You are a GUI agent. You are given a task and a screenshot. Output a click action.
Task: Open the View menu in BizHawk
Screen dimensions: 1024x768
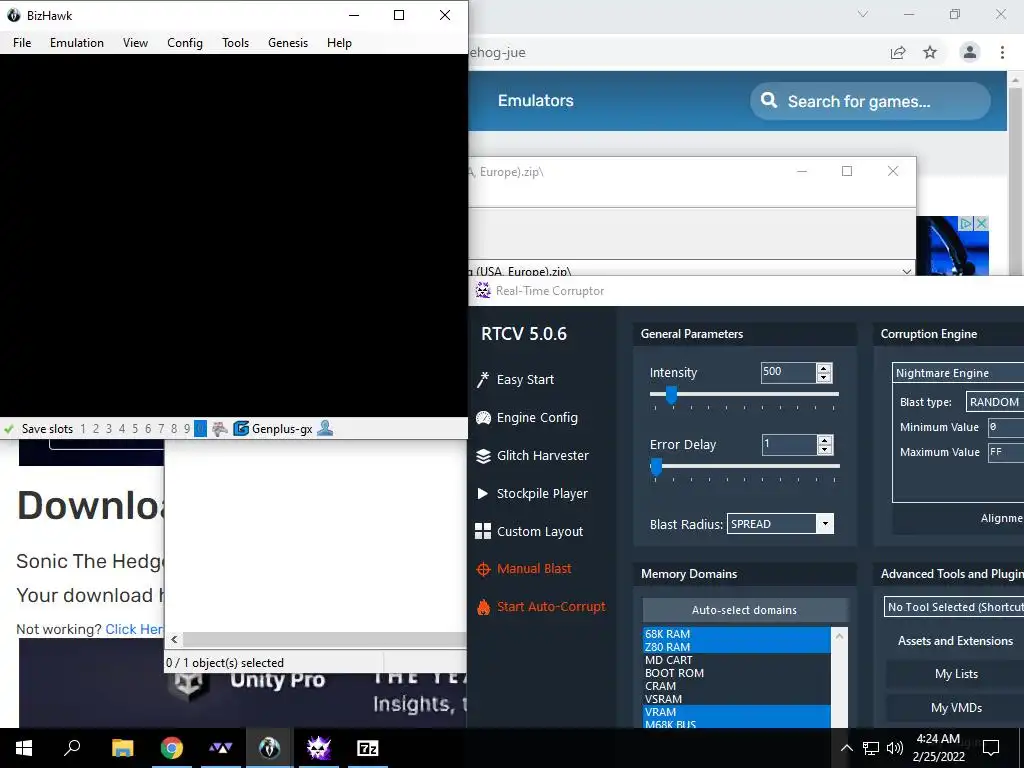[135, 42]
